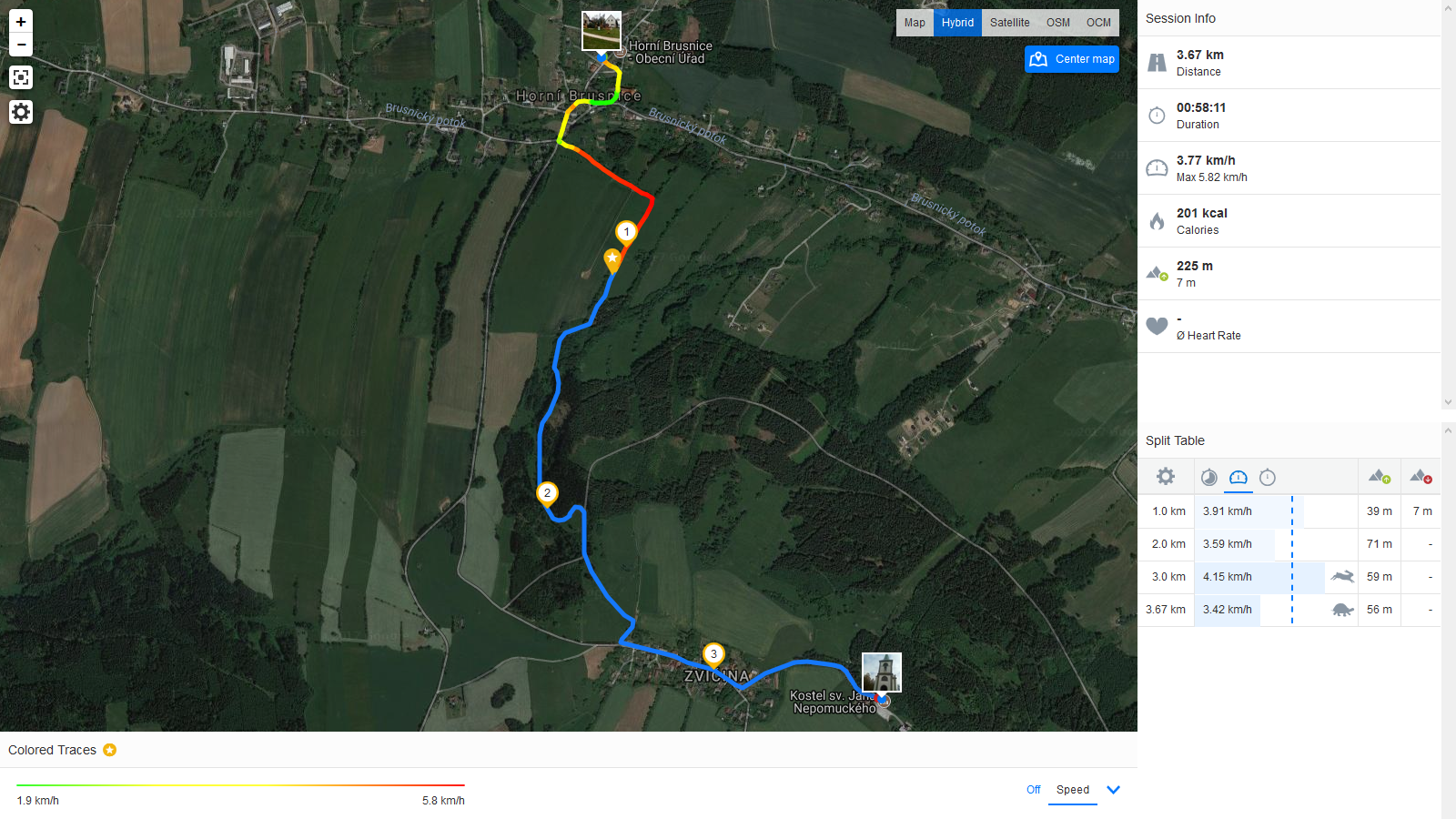Open map settings gear icon
This screenshot has width=1456, height=819.
tap(21, 112)
